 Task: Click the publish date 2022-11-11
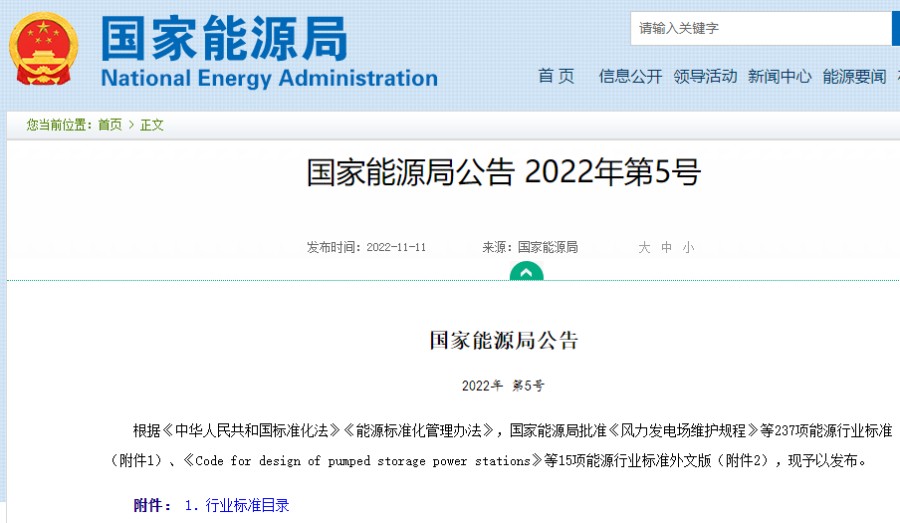pyautogui.click(x=396, y=247)
